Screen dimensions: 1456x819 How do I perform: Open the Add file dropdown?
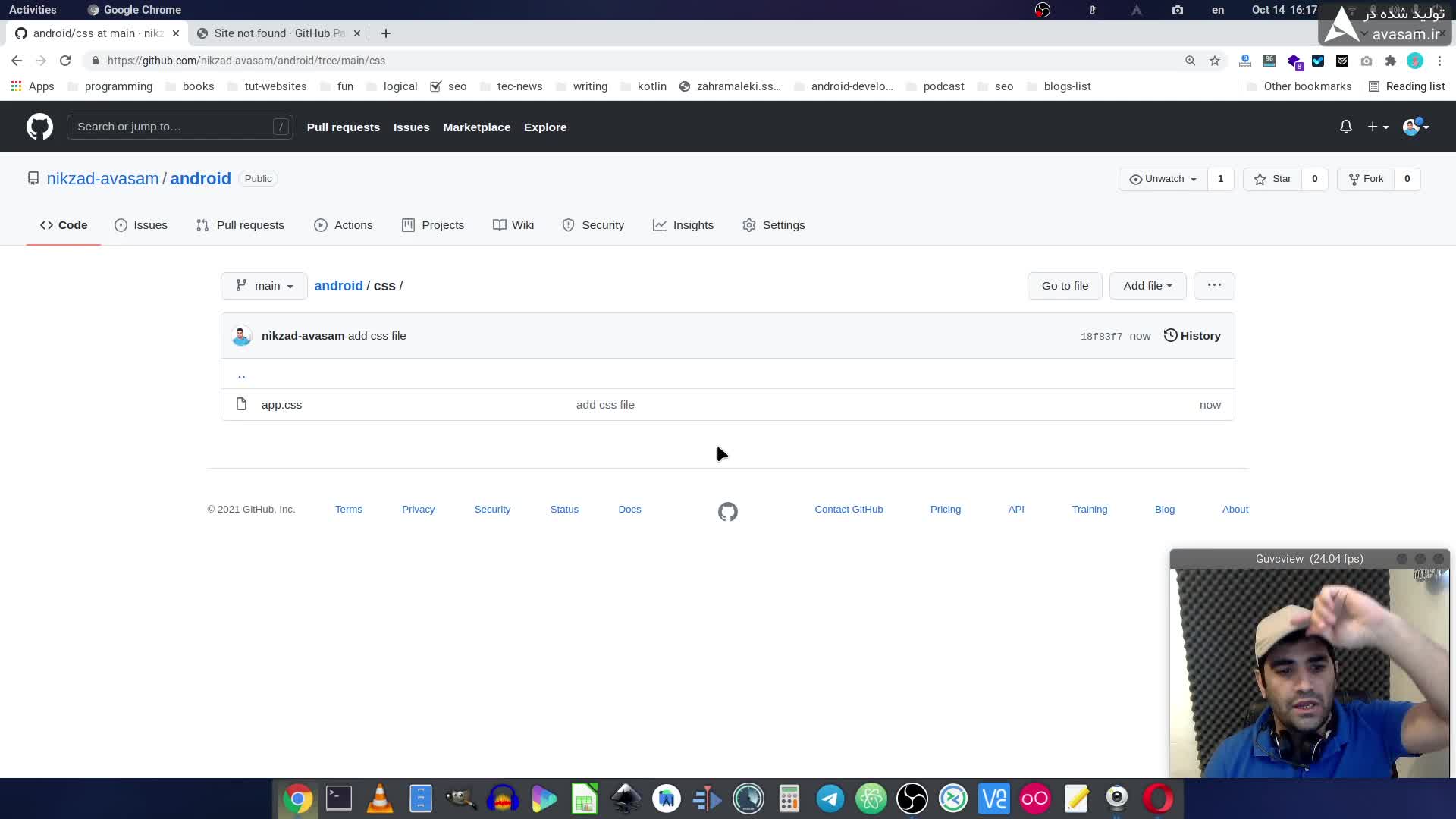click(x=1147, y=286)
